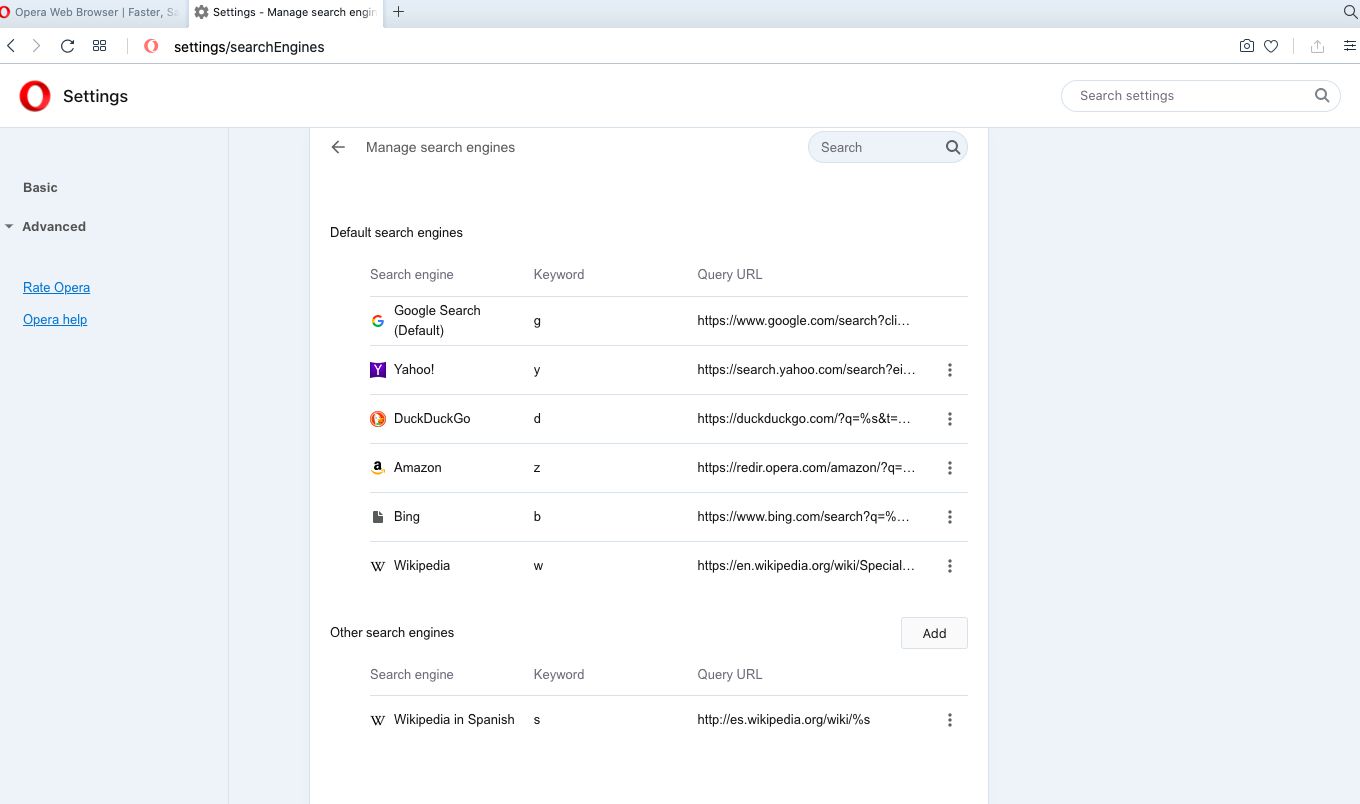
Task: Click magnifier in search engines Search box
Action: [953, 147]
